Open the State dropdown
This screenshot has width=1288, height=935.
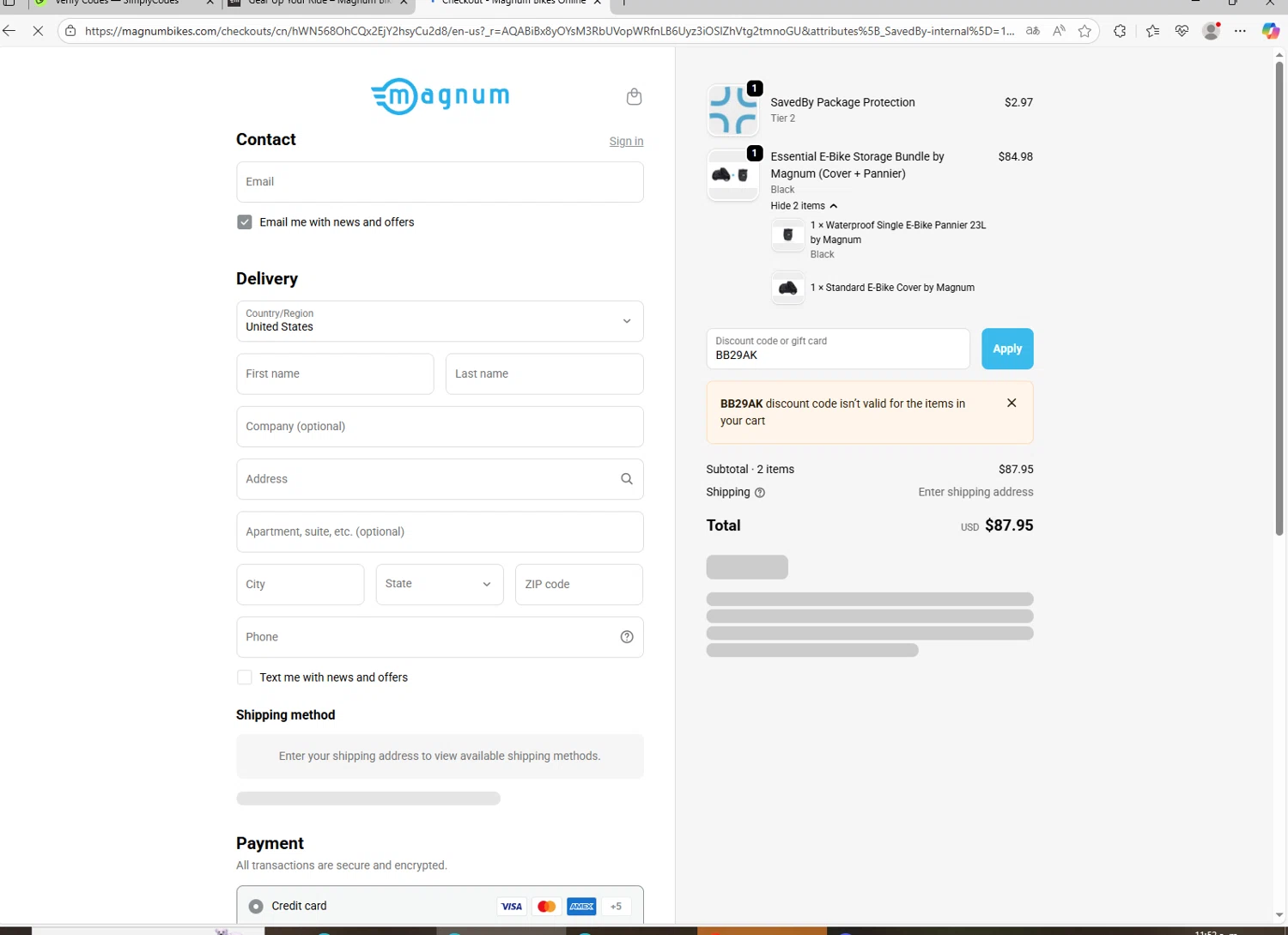440,584
